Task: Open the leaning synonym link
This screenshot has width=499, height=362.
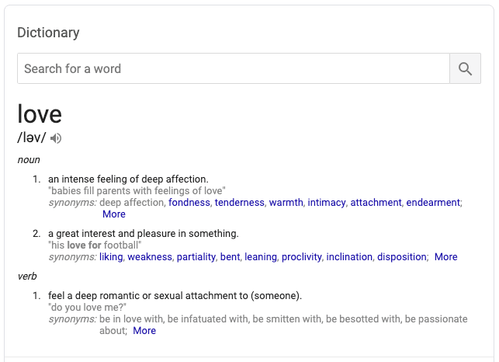Action: (x=261, y=257)
